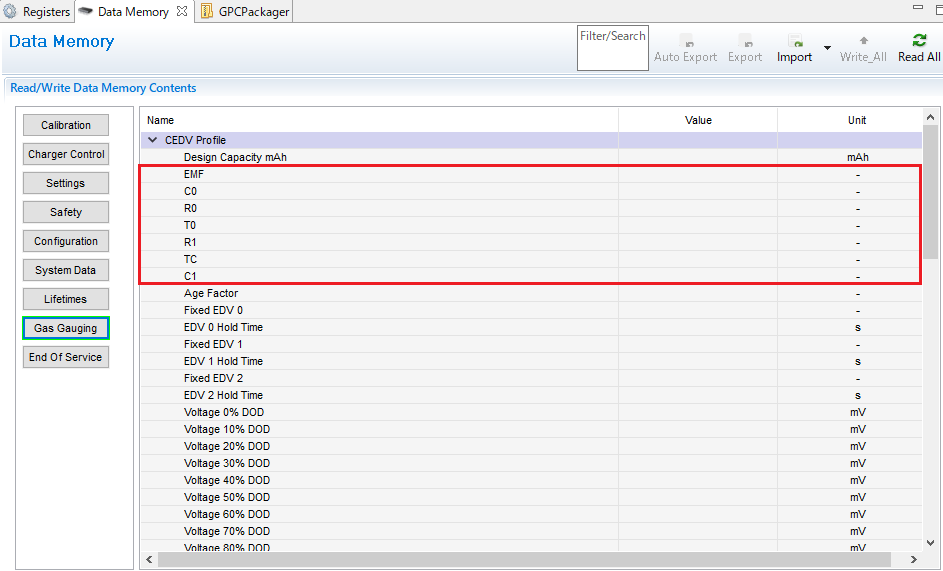
Task: Open the System Data category
Action: 66,270
